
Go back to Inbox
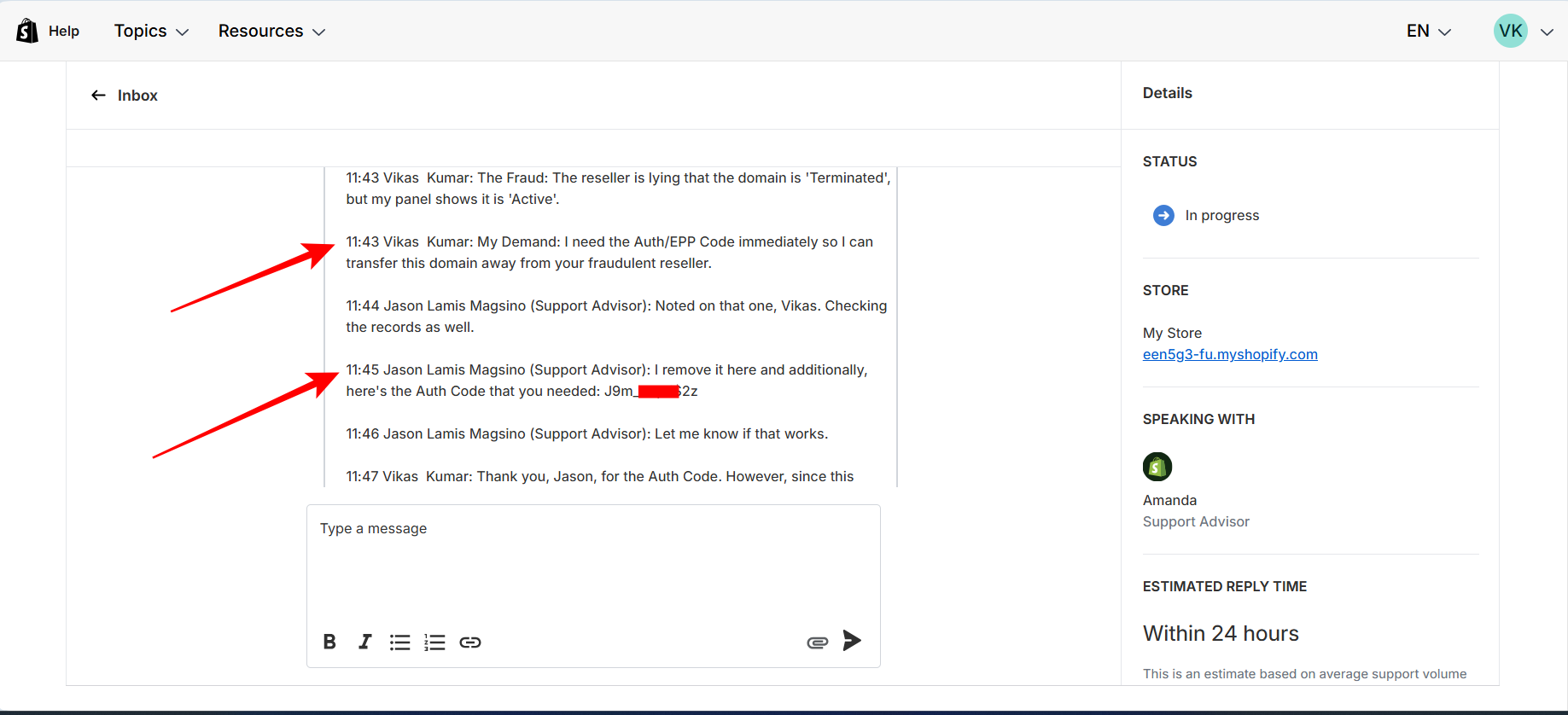pos(137,96)
